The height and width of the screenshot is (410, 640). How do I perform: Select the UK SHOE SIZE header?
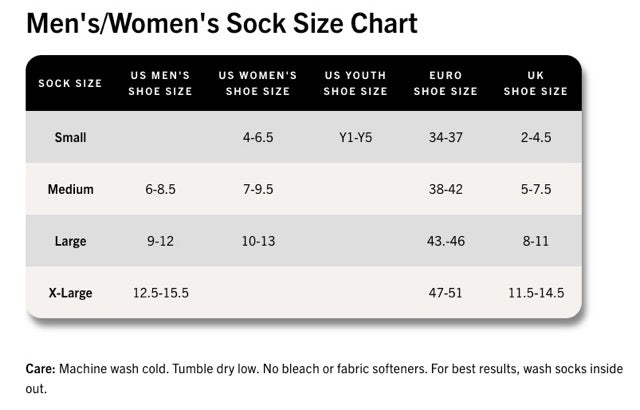tap(536, 83)
